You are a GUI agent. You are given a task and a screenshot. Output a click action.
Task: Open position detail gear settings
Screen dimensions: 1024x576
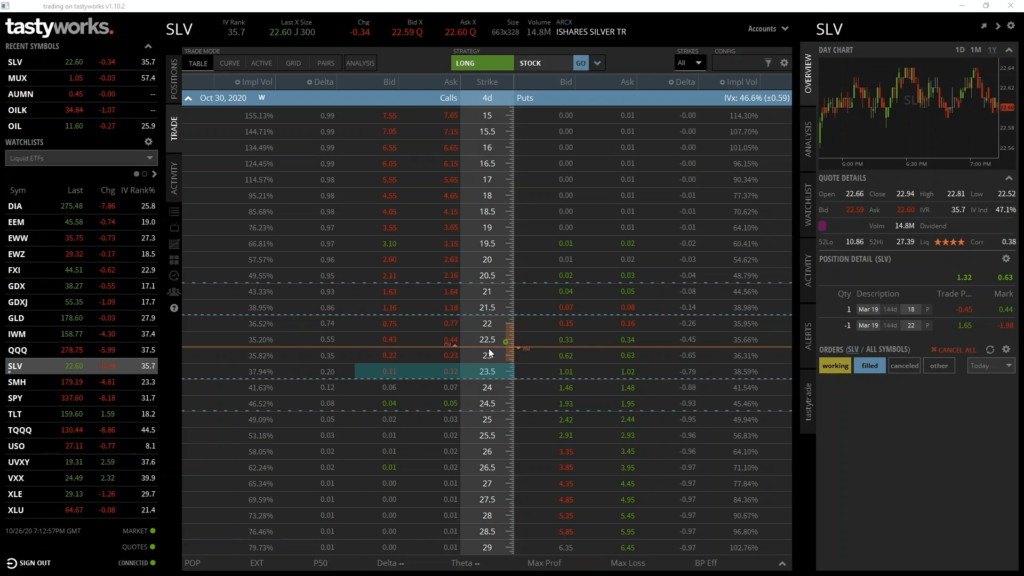coord(1006,259)
